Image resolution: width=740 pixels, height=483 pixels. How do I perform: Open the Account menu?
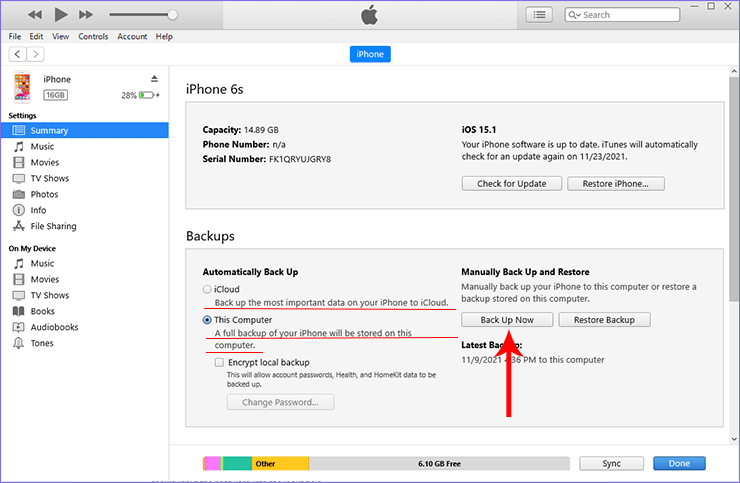pos(132,36)
